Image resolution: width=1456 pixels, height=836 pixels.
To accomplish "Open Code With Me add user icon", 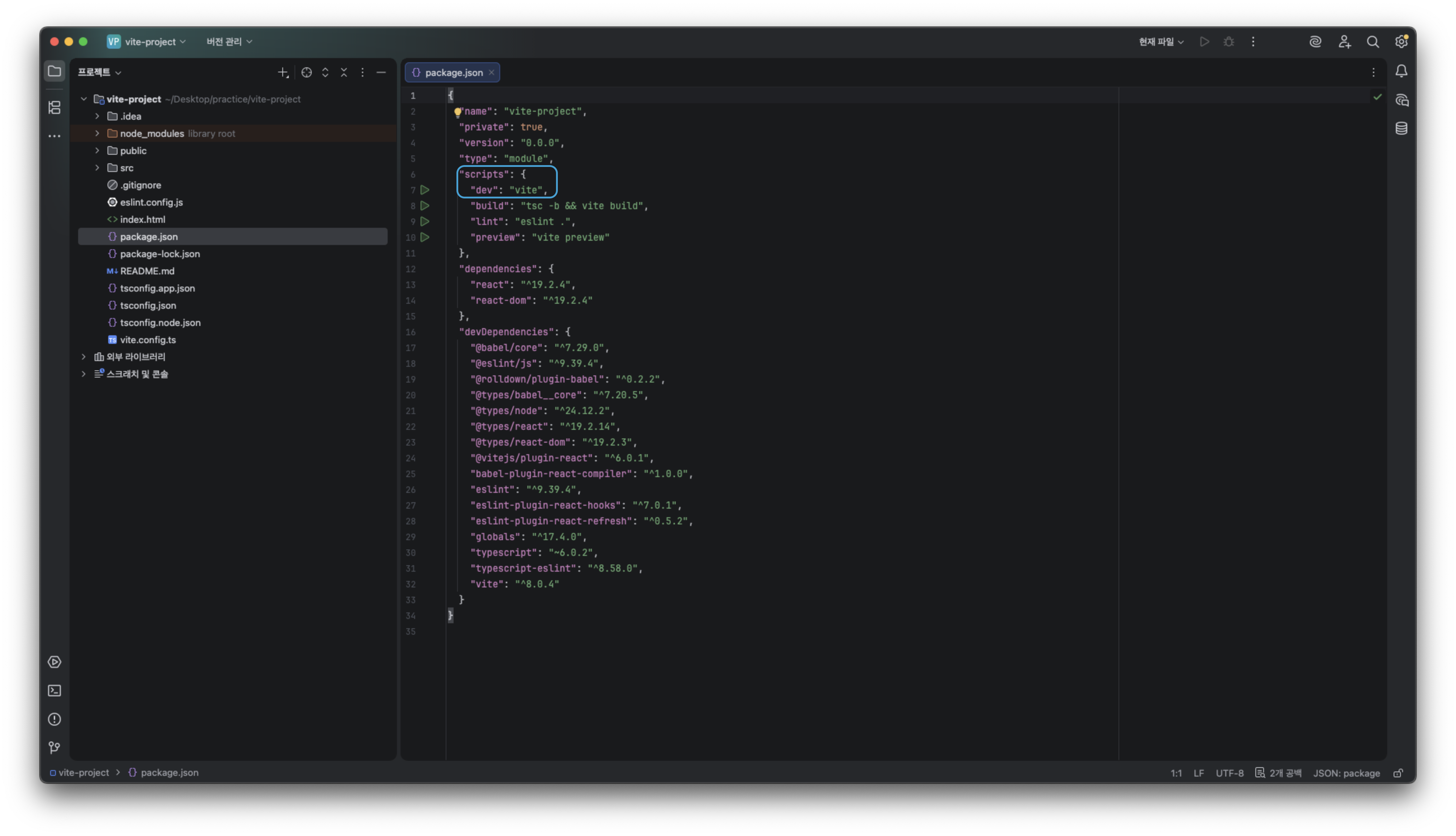I will [1345, 41].
